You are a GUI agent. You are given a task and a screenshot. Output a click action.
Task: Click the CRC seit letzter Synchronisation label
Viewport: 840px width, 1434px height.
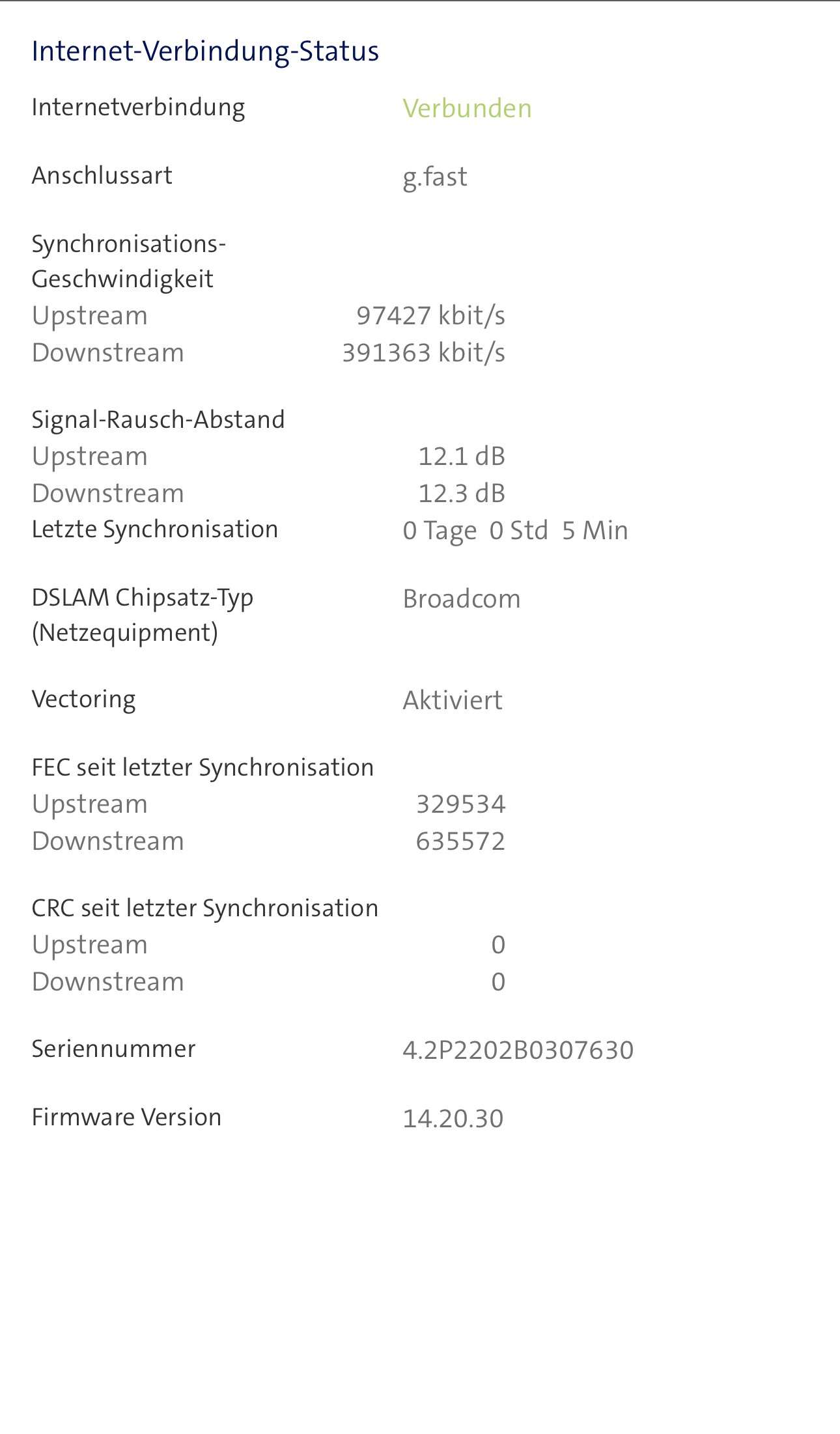click(x=205, y=908)
